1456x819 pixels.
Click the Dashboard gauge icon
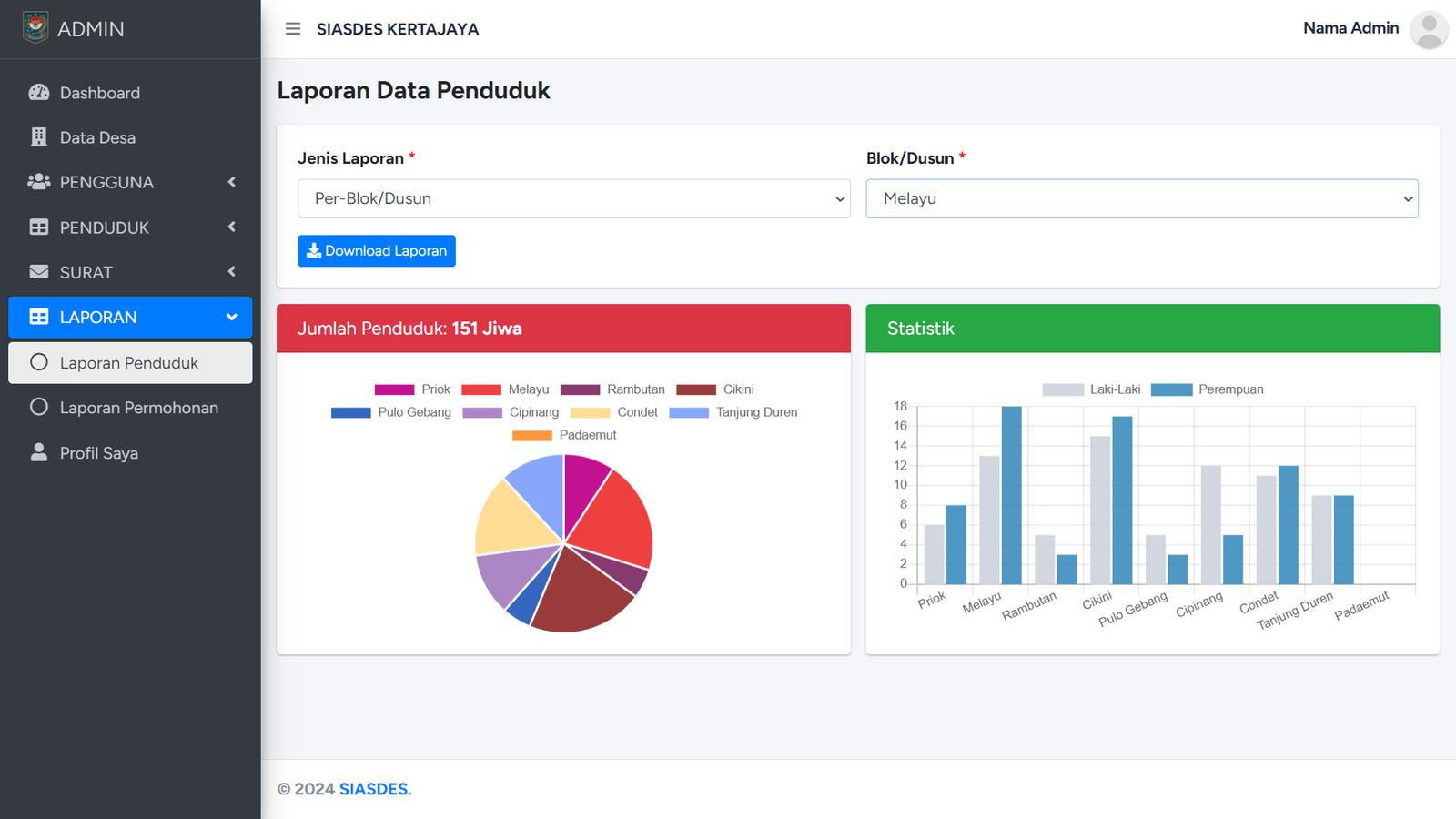[39, 93]
